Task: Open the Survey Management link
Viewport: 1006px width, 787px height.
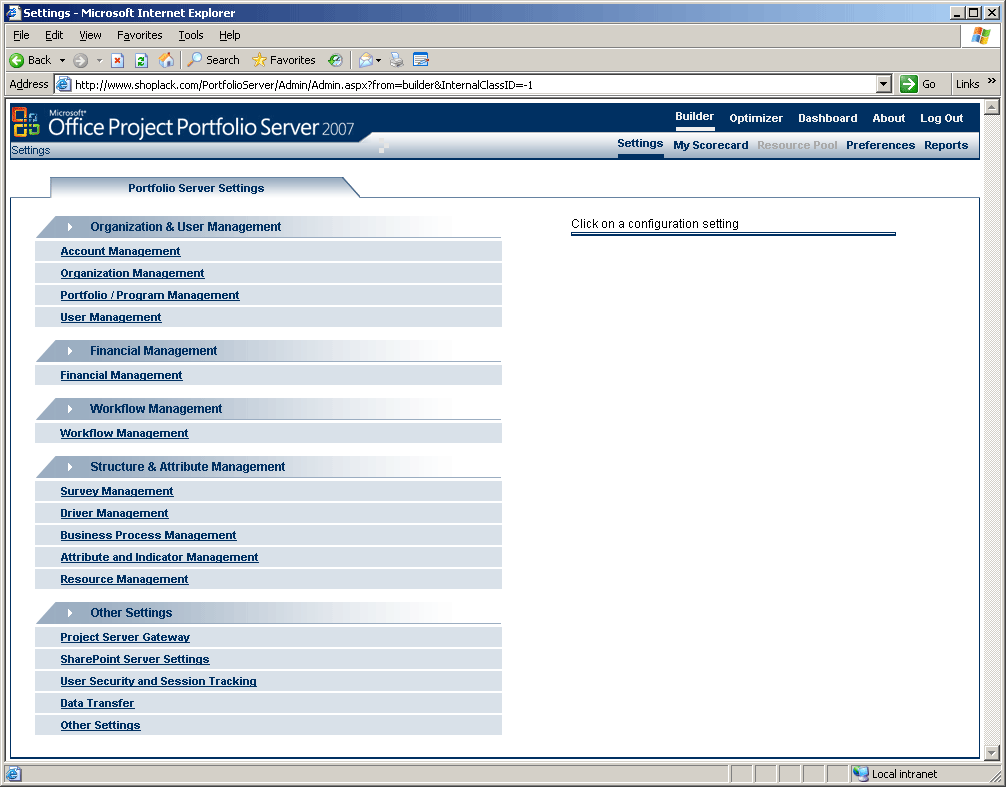Action: click(117, 491)
